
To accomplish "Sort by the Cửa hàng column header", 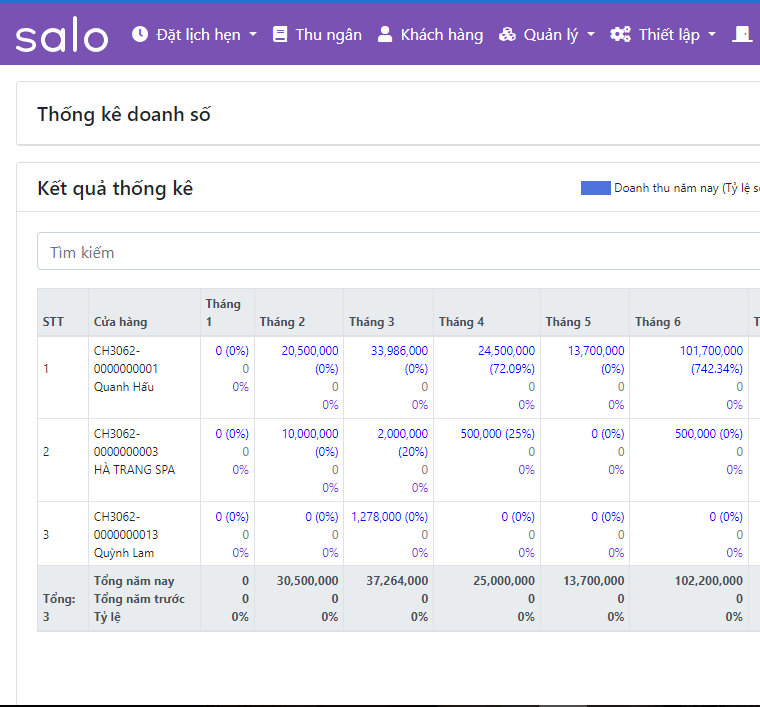I will pos(120,322).
